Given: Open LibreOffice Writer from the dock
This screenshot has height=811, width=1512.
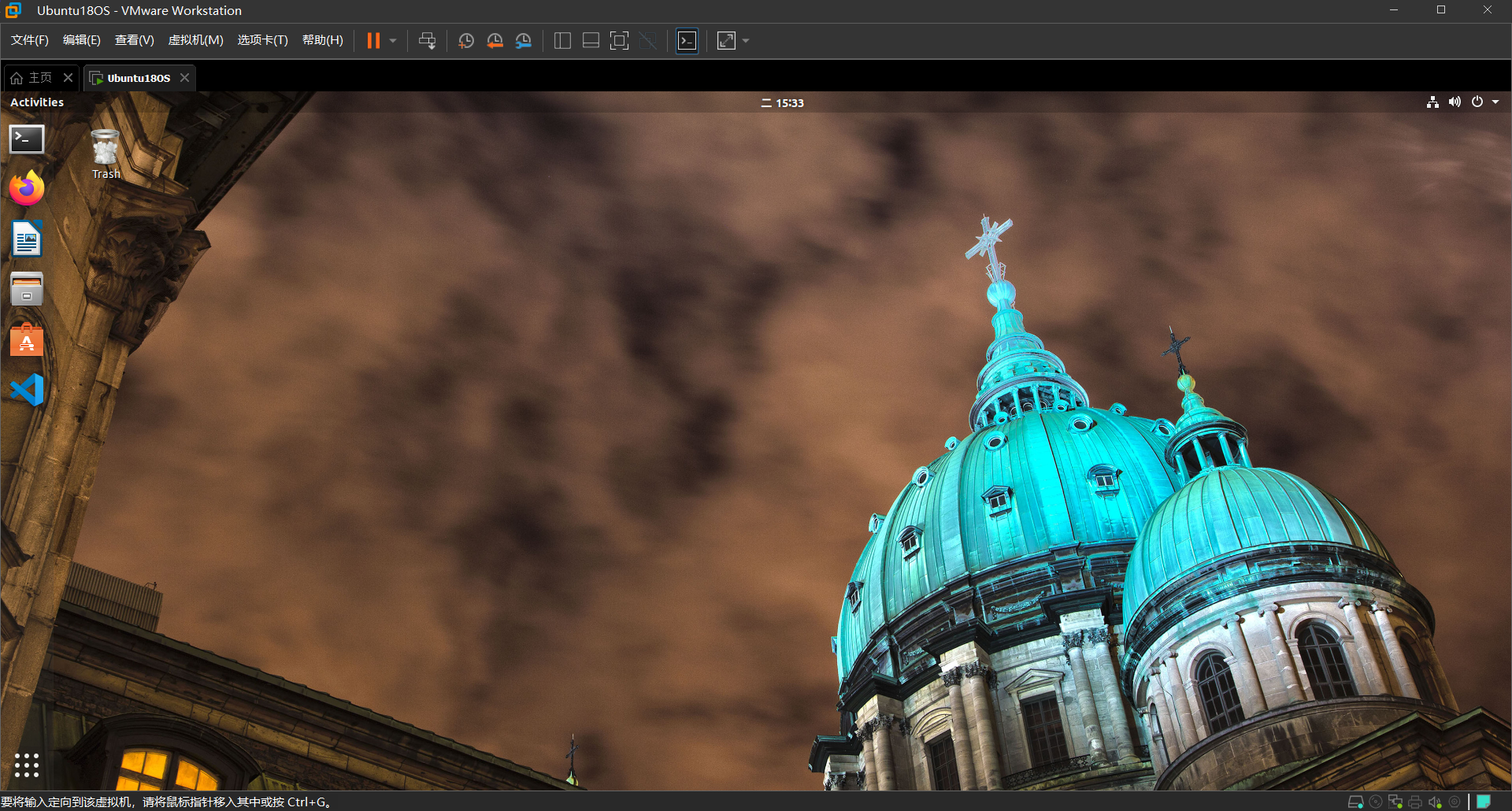Looking at the screenshot, I should click(27, 239).
